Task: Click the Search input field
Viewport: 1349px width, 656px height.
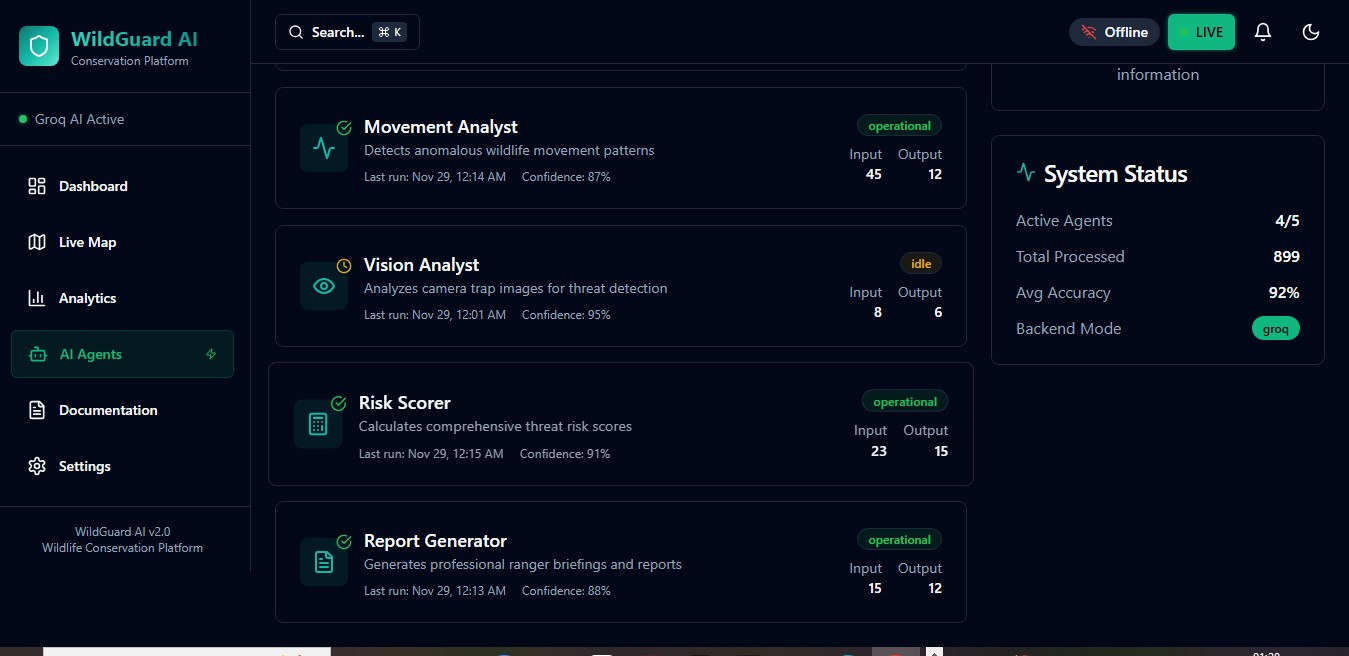Action: click(x=347, y=31)
